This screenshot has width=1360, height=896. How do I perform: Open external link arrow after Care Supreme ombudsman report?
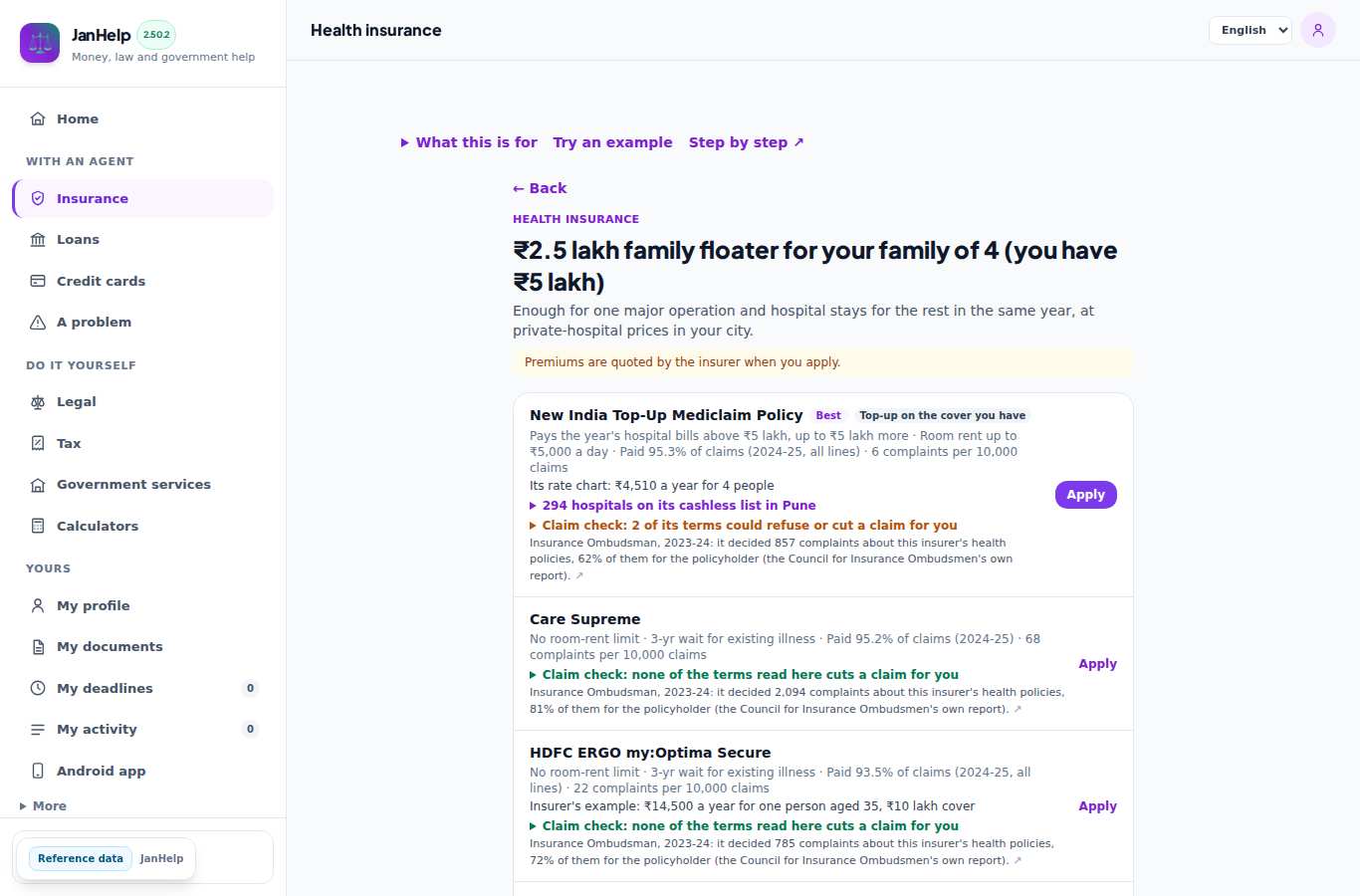click(1018, 710)
